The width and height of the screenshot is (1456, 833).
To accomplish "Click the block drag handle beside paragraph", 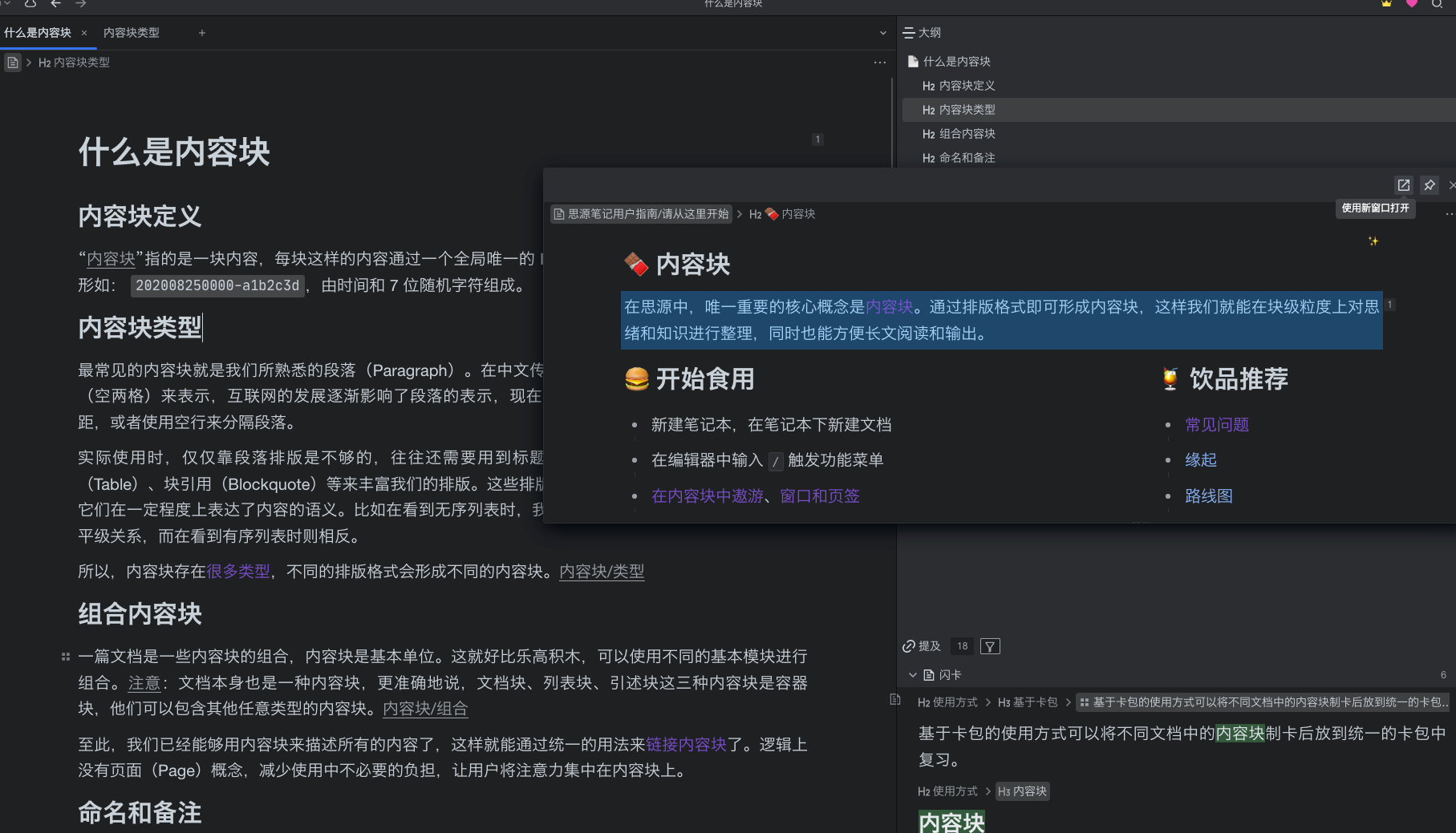I will (x=66, y=657).
